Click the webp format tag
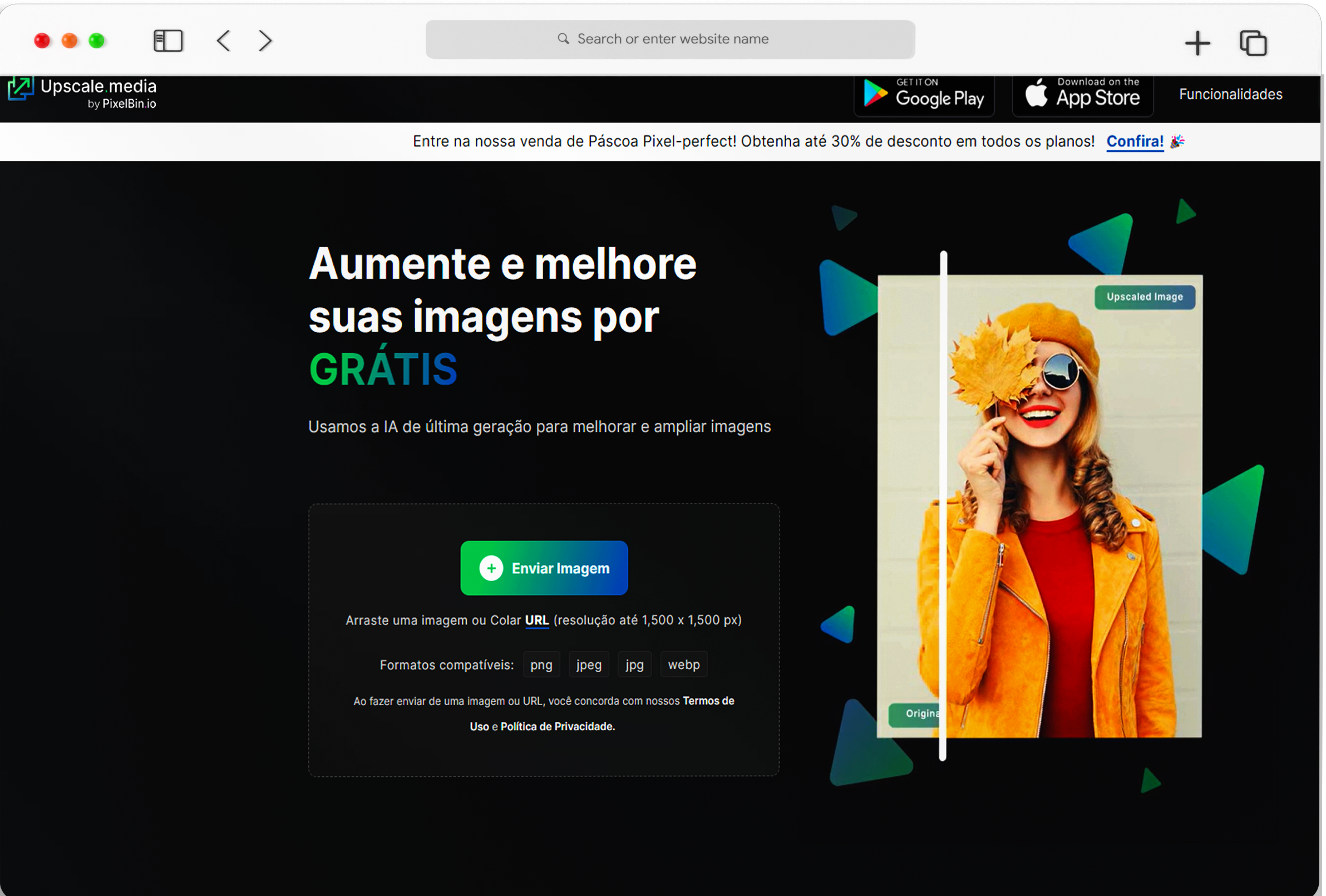 click(683, 664)
